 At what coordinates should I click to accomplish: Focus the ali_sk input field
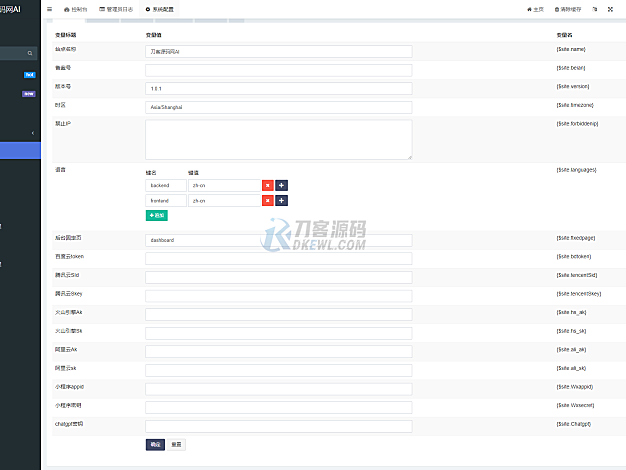[279, 371]
